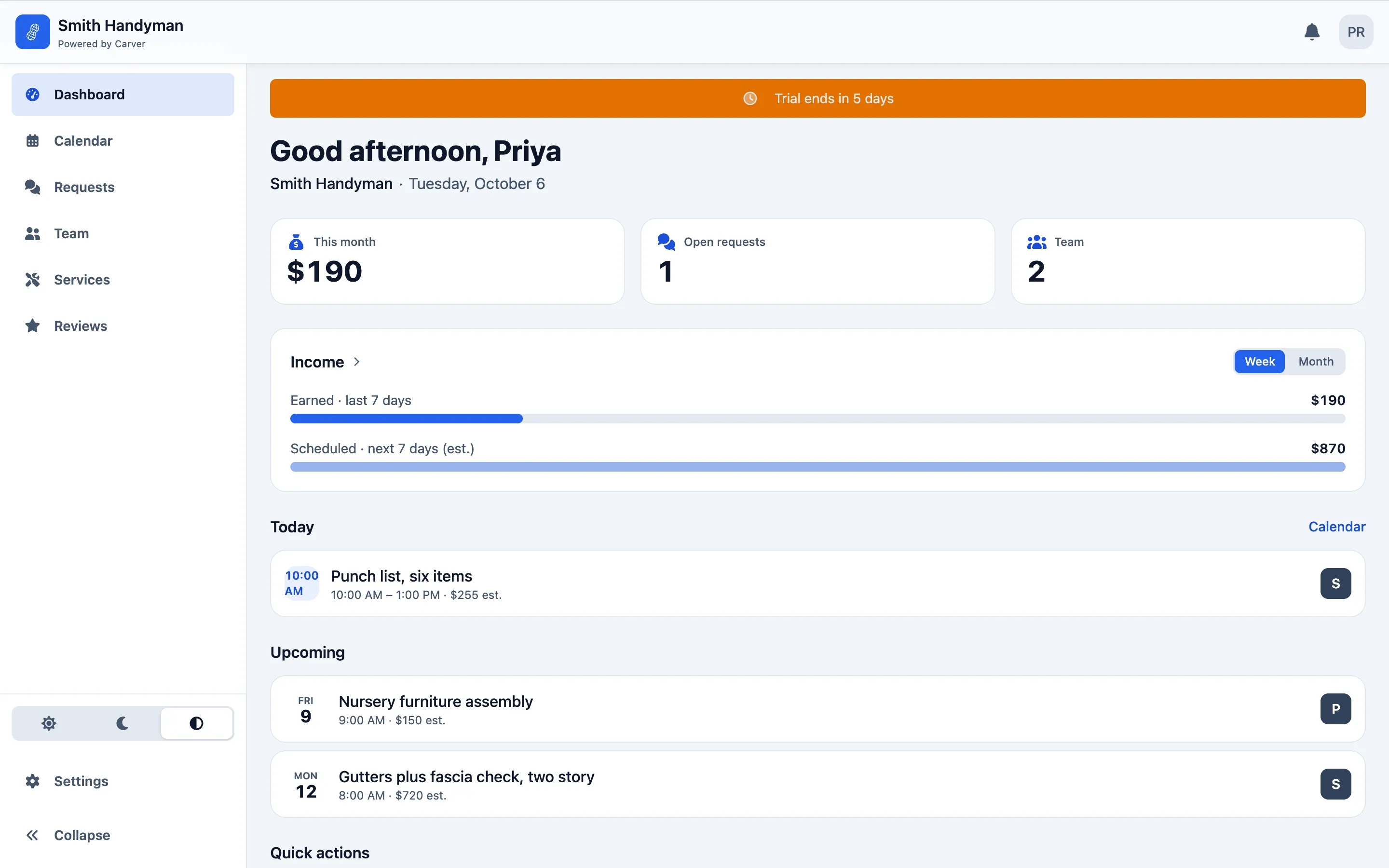
Task: Click the Scheduled next 7 days progress bar
Action: click(x=817, y=467)
